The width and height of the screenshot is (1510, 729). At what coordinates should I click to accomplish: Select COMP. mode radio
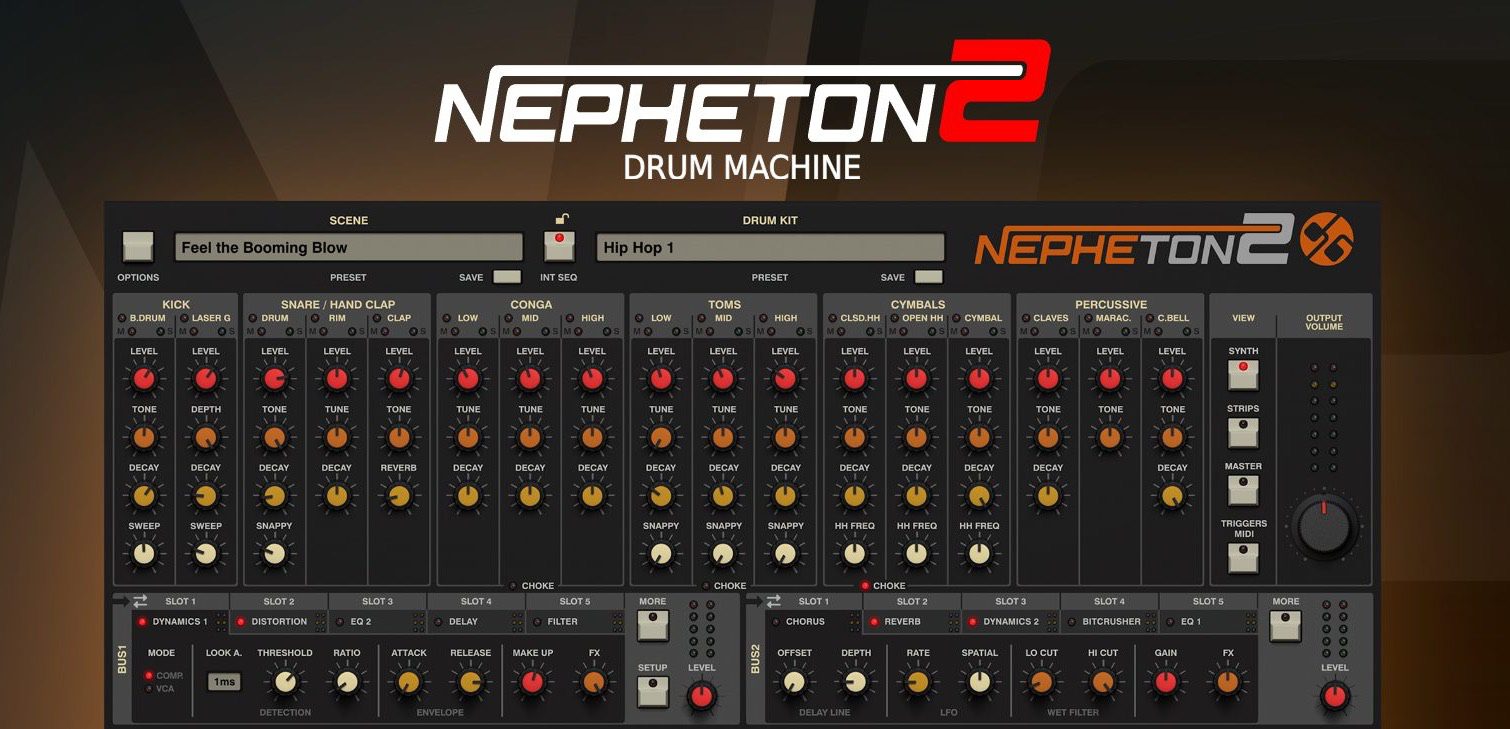pyautogui.click(x=149, y=676)
